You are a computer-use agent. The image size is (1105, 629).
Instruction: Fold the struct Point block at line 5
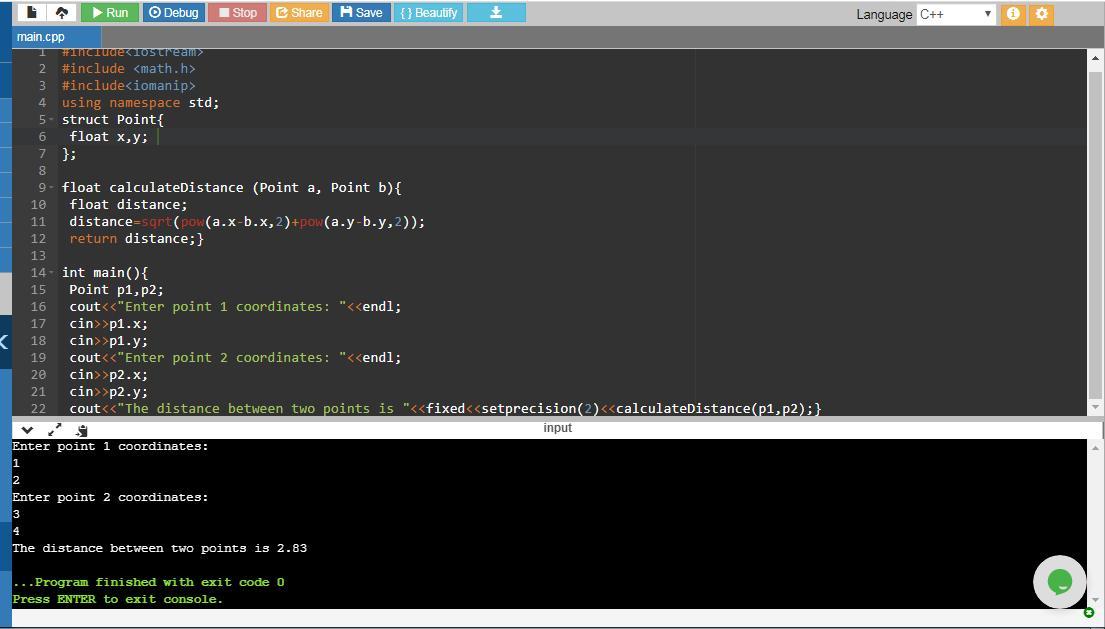tap(51, 120)
